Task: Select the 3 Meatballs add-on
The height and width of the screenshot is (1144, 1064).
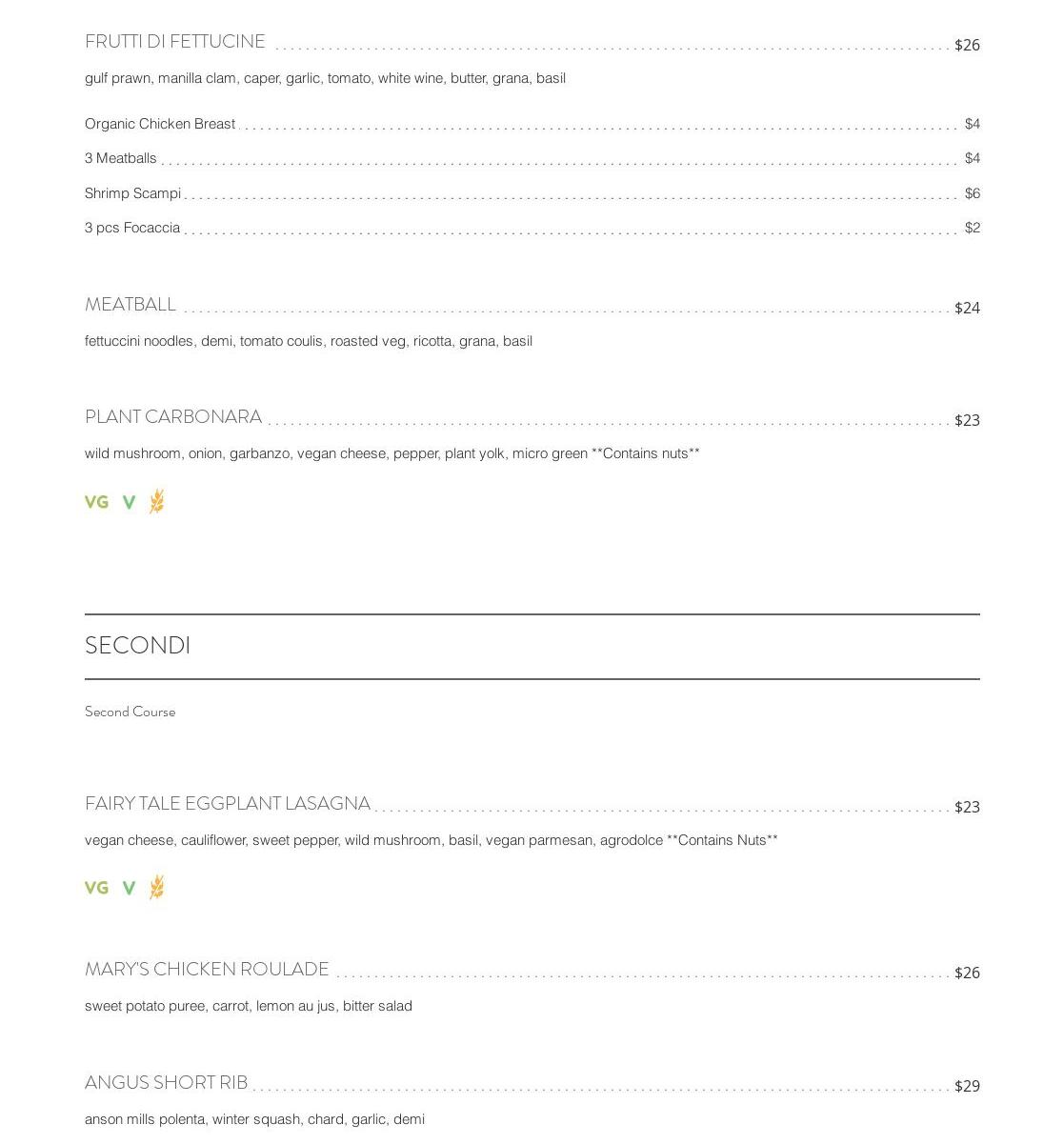Action: 121,158
